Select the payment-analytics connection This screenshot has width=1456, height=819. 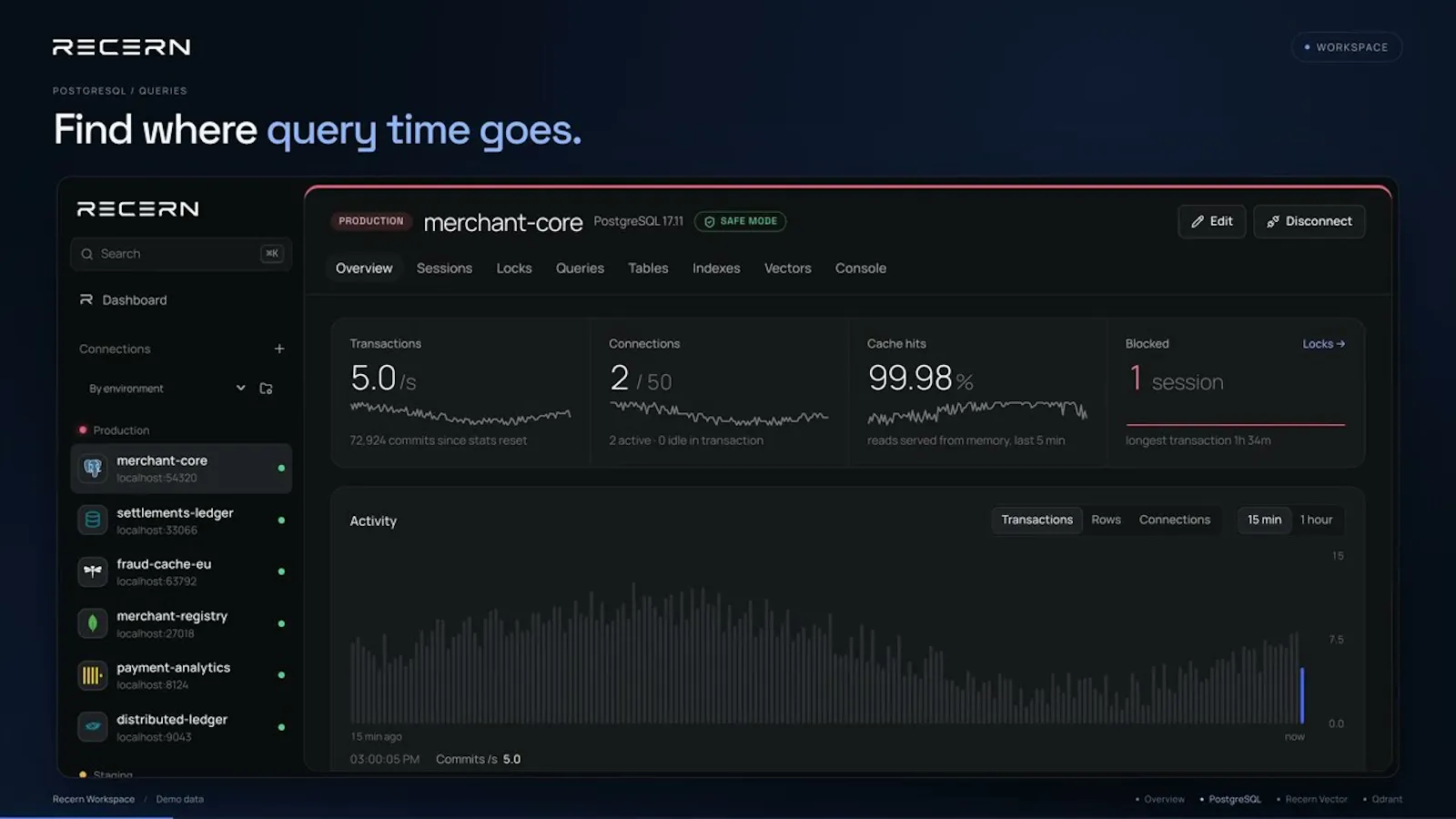(181, 675)
